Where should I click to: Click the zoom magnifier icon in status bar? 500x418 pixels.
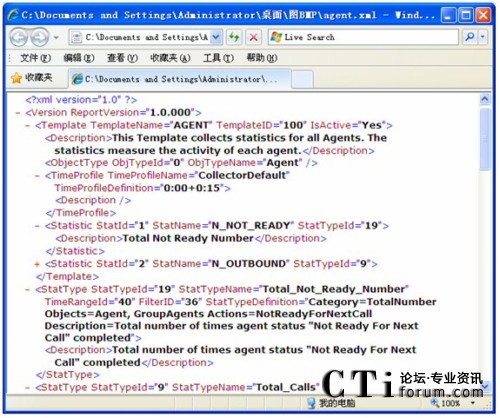tap(435, 403)
